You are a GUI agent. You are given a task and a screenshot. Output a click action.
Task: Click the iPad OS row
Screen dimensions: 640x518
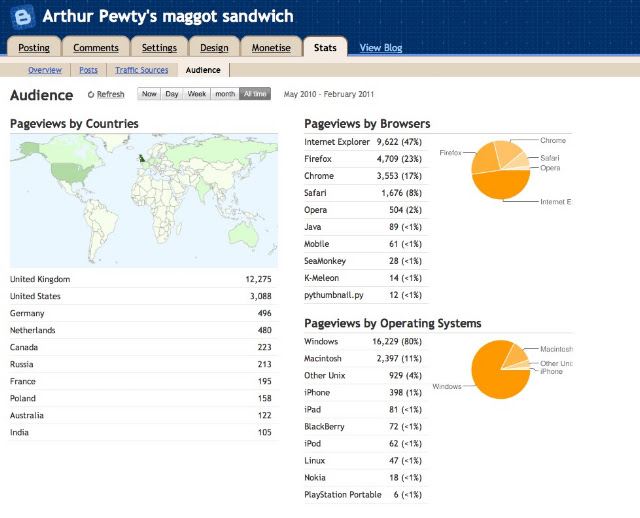(x=366, y=410)
